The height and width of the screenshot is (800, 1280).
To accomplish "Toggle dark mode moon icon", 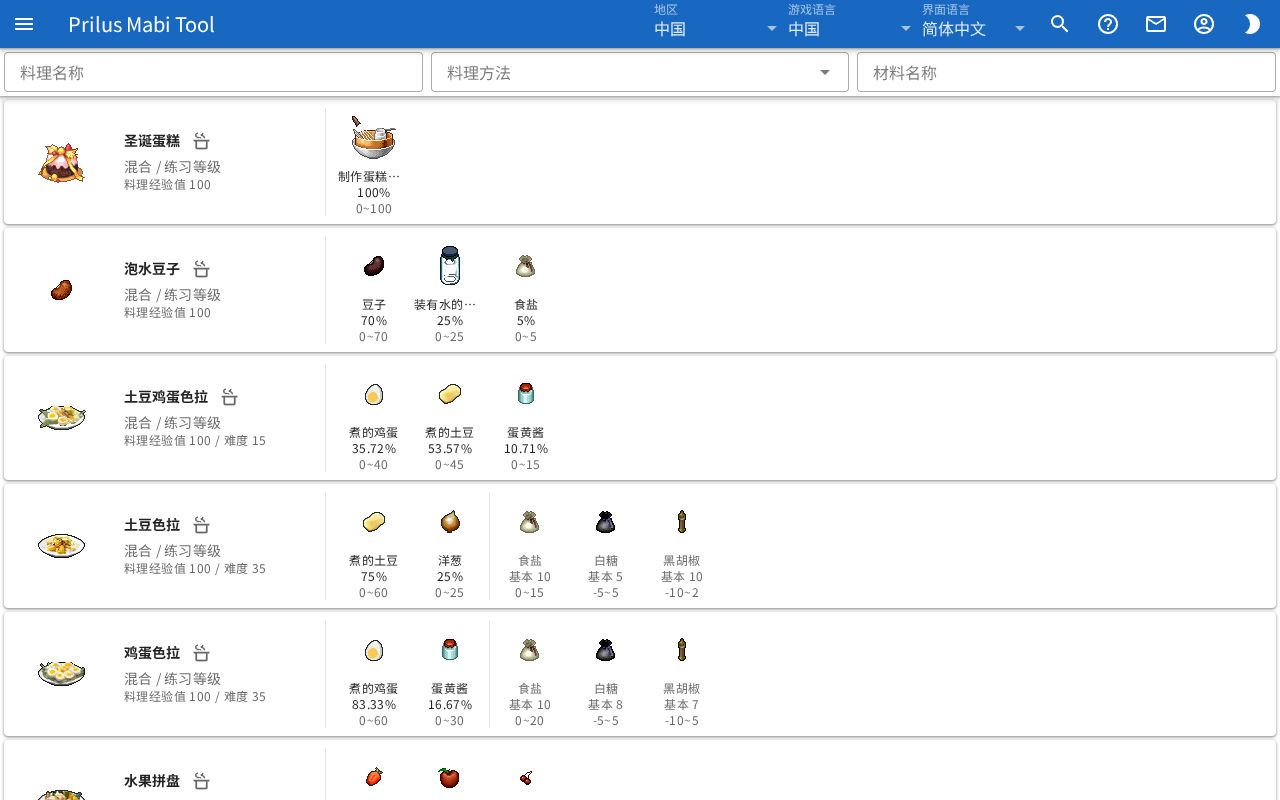I will (x=1252, y=24).
